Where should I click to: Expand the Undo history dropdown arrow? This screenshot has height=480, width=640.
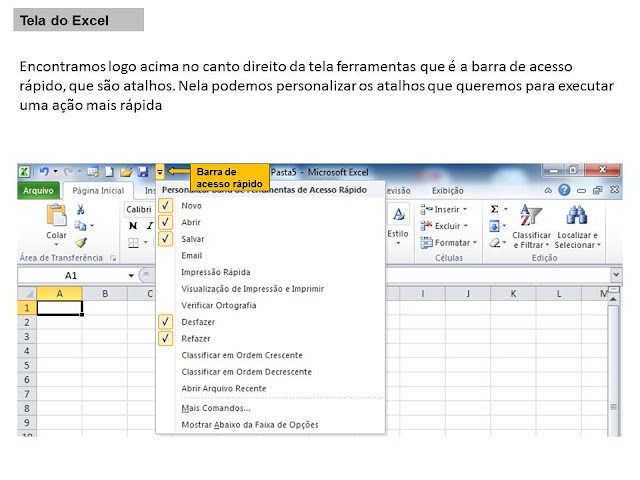[56, 171]
